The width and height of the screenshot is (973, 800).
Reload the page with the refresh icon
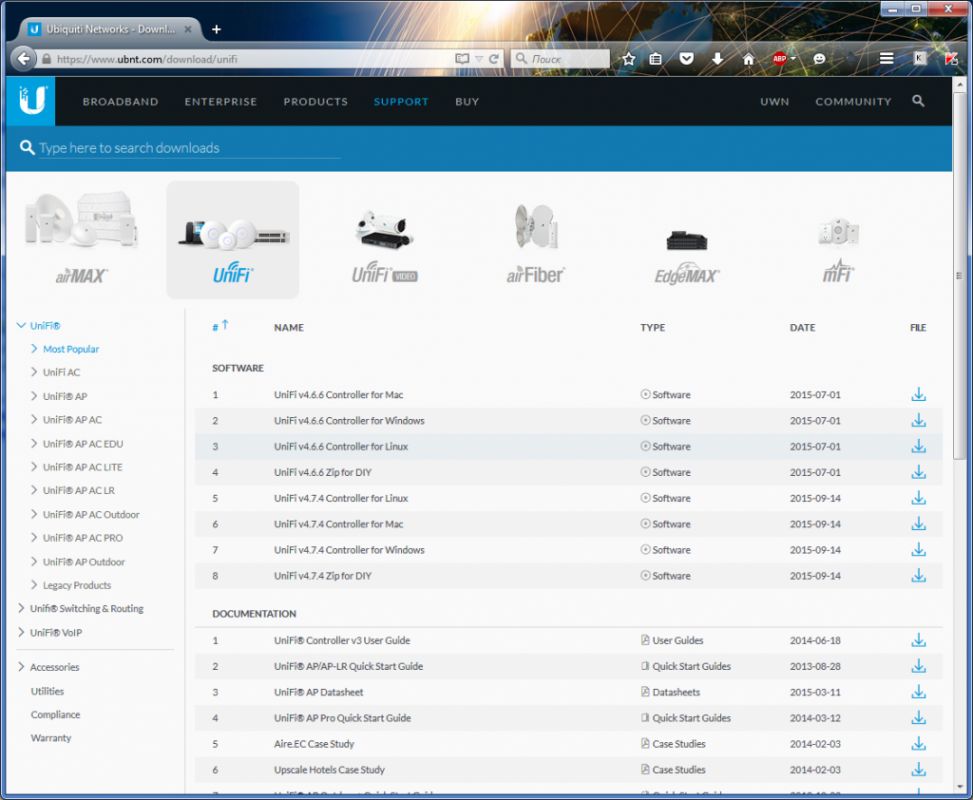(494, 59)
